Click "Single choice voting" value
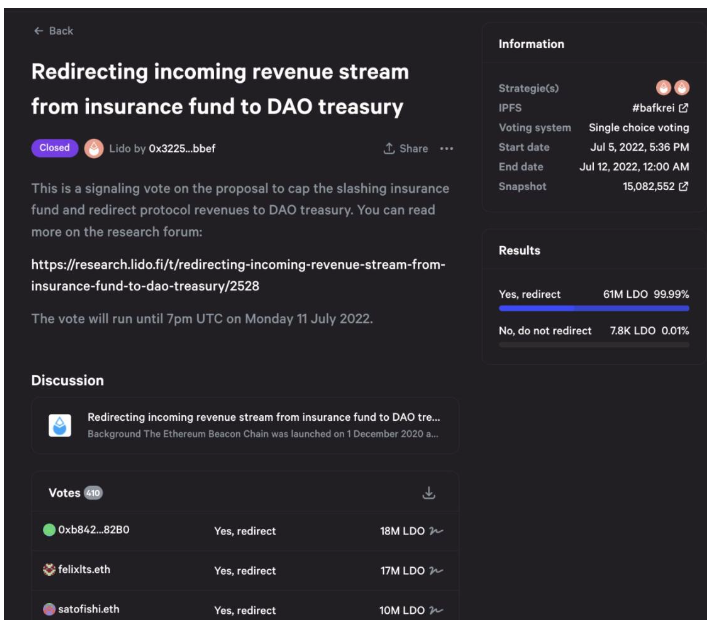Viewport: 713px width, 625px height. [x=639, y=127]
